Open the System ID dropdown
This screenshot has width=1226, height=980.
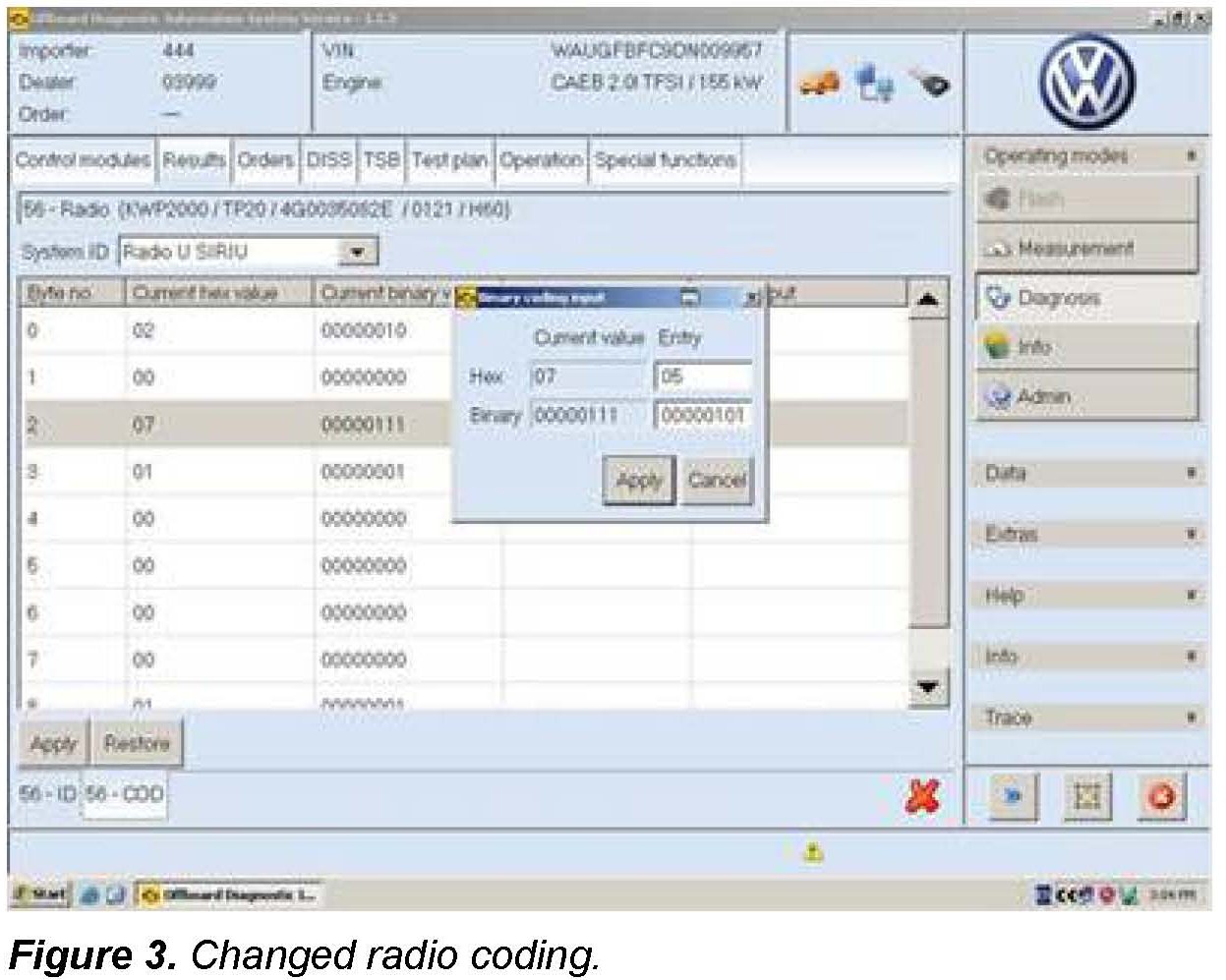pos(358,253)
